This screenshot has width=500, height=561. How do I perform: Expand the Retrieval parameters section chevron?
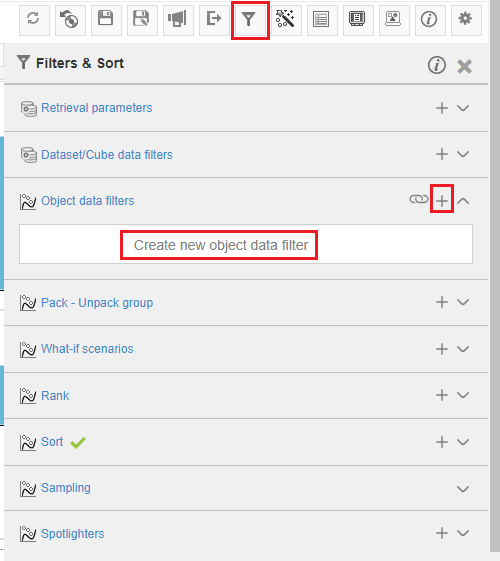tap(463, 108)
